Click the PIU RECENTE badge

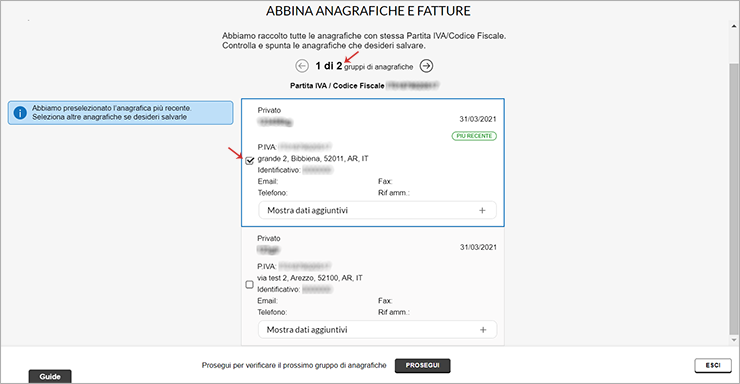click(474, 136)
